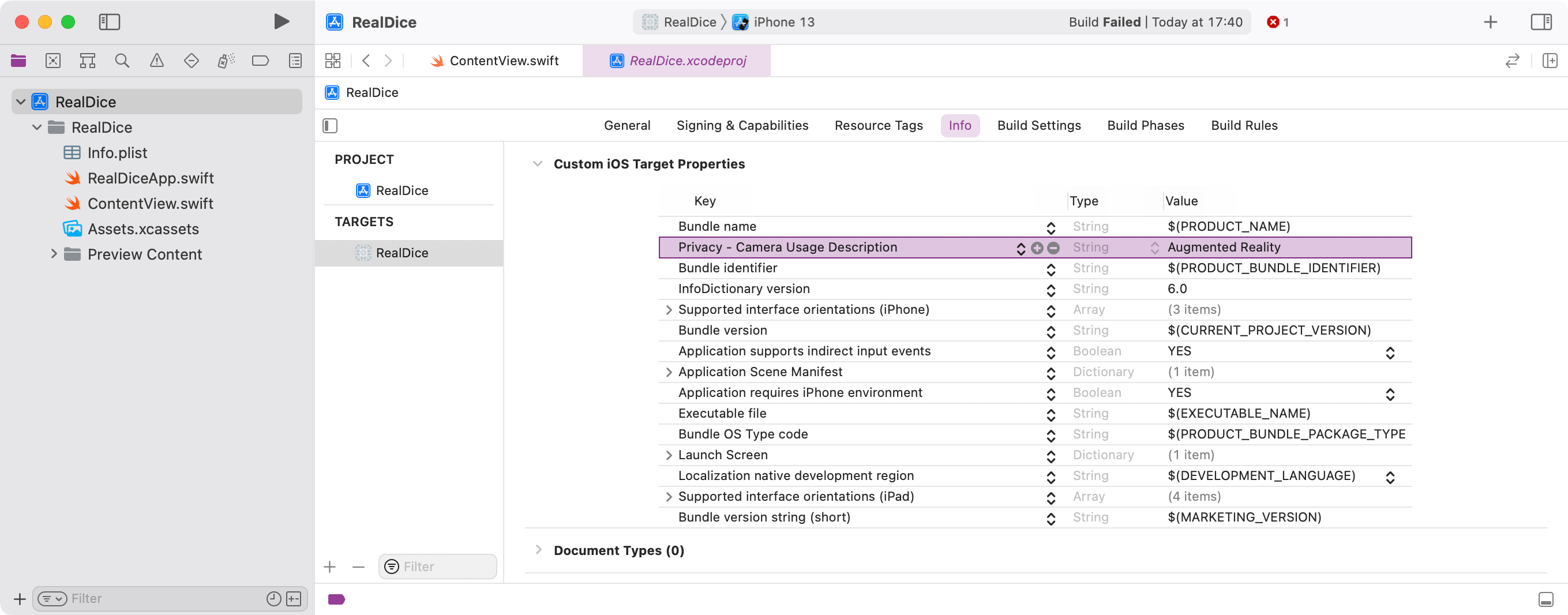
Task: Expand Supported interface orientations (iPhone) row
Action: (669, 309)
